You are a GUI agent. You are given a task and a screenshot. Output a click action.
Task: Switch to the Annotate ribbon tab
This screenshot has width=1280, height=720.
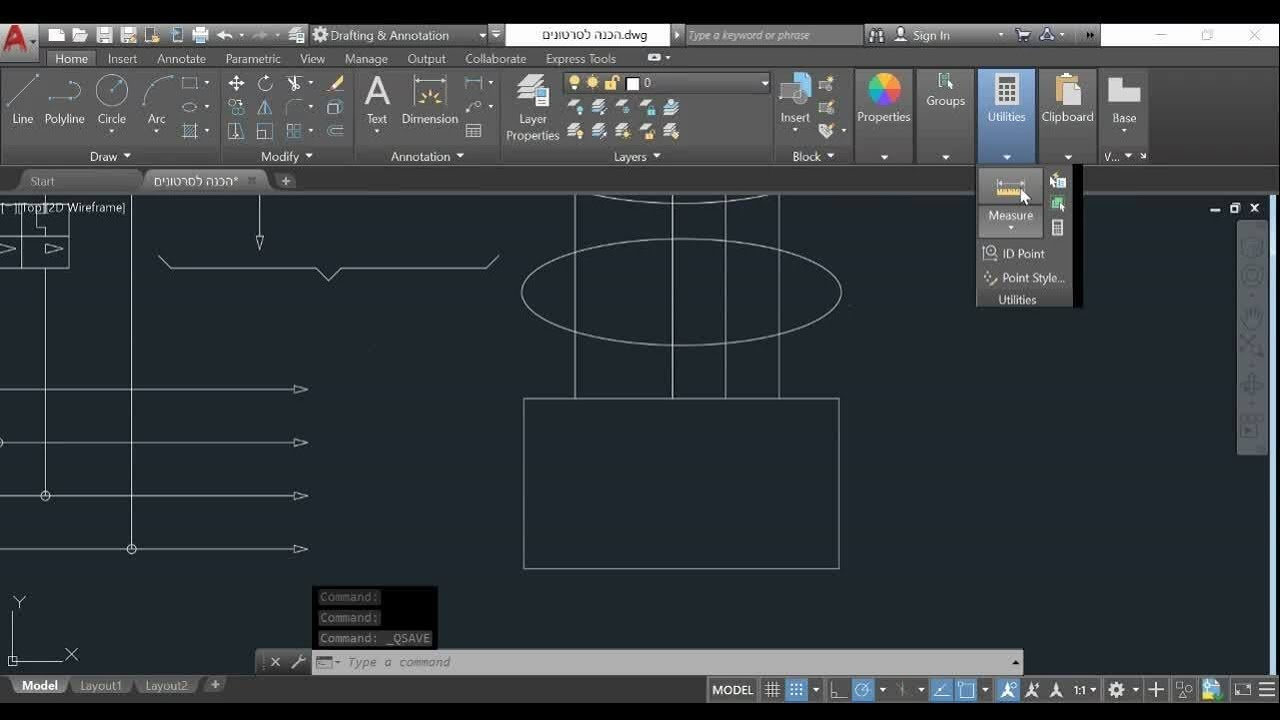point(181,59)
